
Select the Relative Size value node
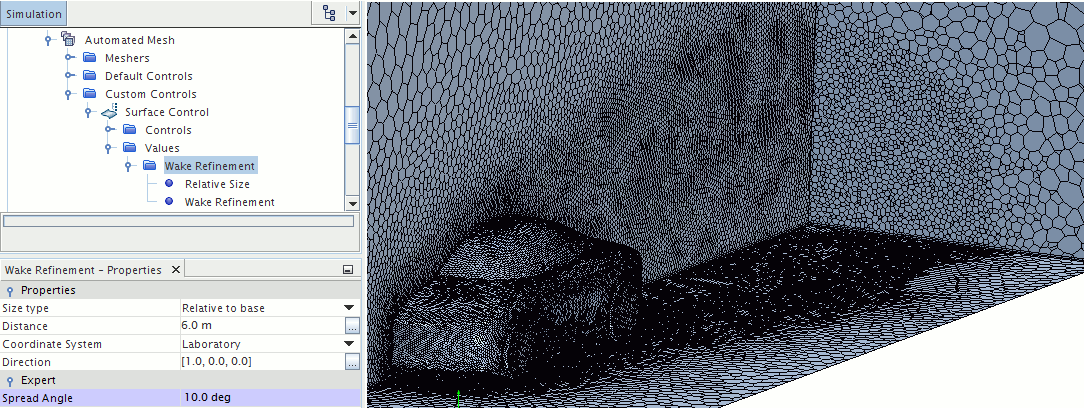click(217, 184)
